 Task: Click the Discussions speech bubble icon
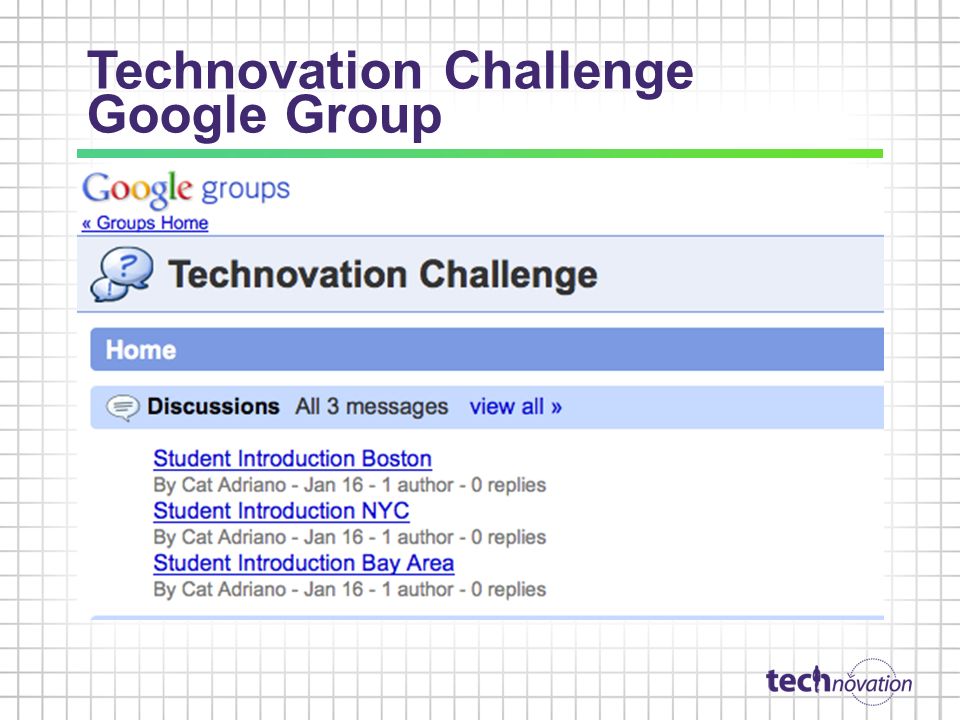point(123,407)
